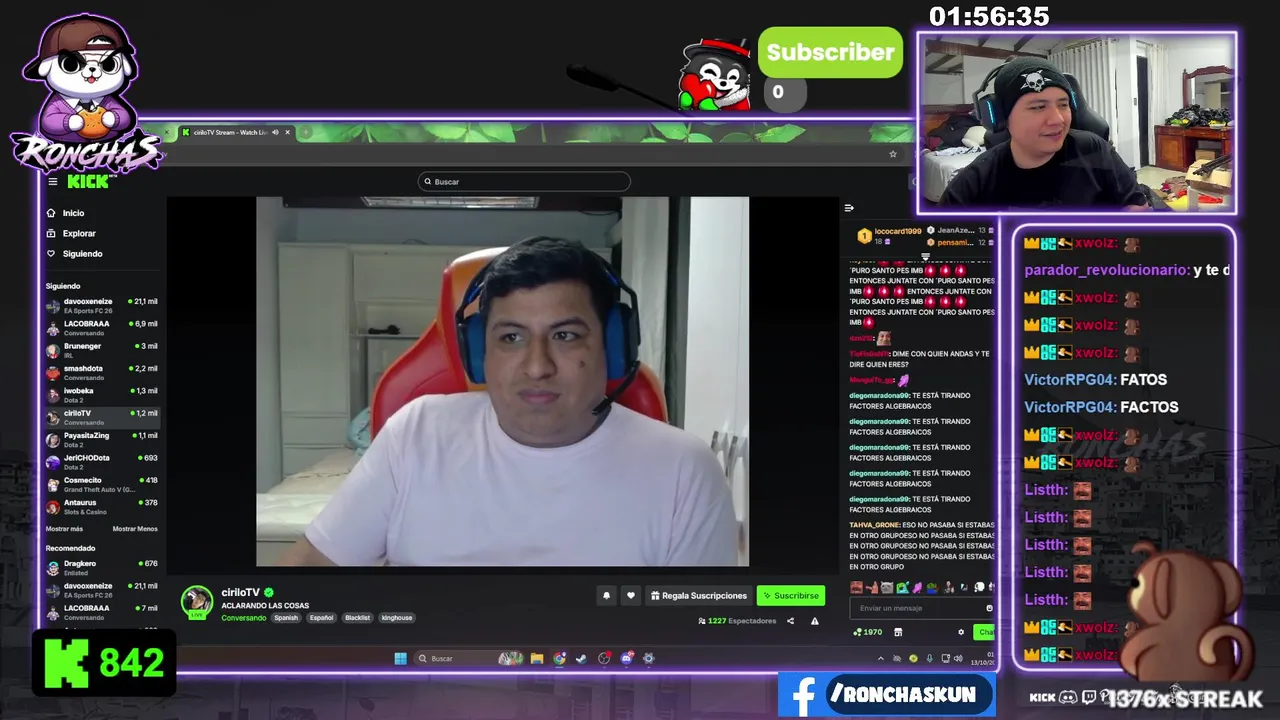Open Chrome from taskbar
The image size is (1280, 720).
[559, 658]
